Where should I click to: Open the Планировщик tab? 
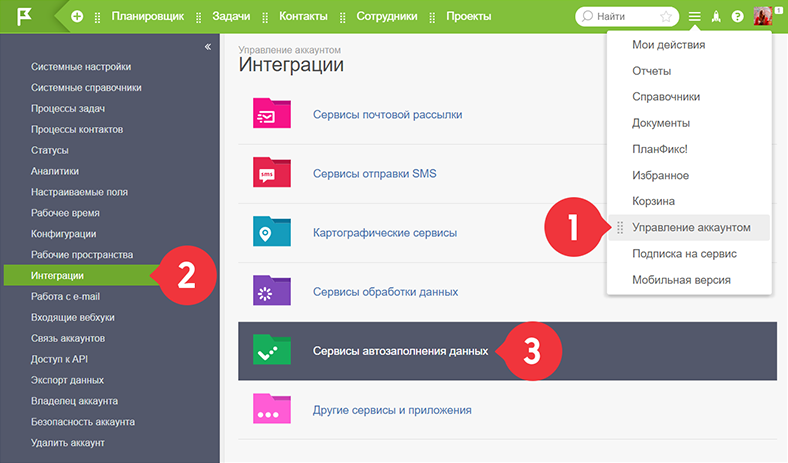pyautogui.click(x=148, y=17)
